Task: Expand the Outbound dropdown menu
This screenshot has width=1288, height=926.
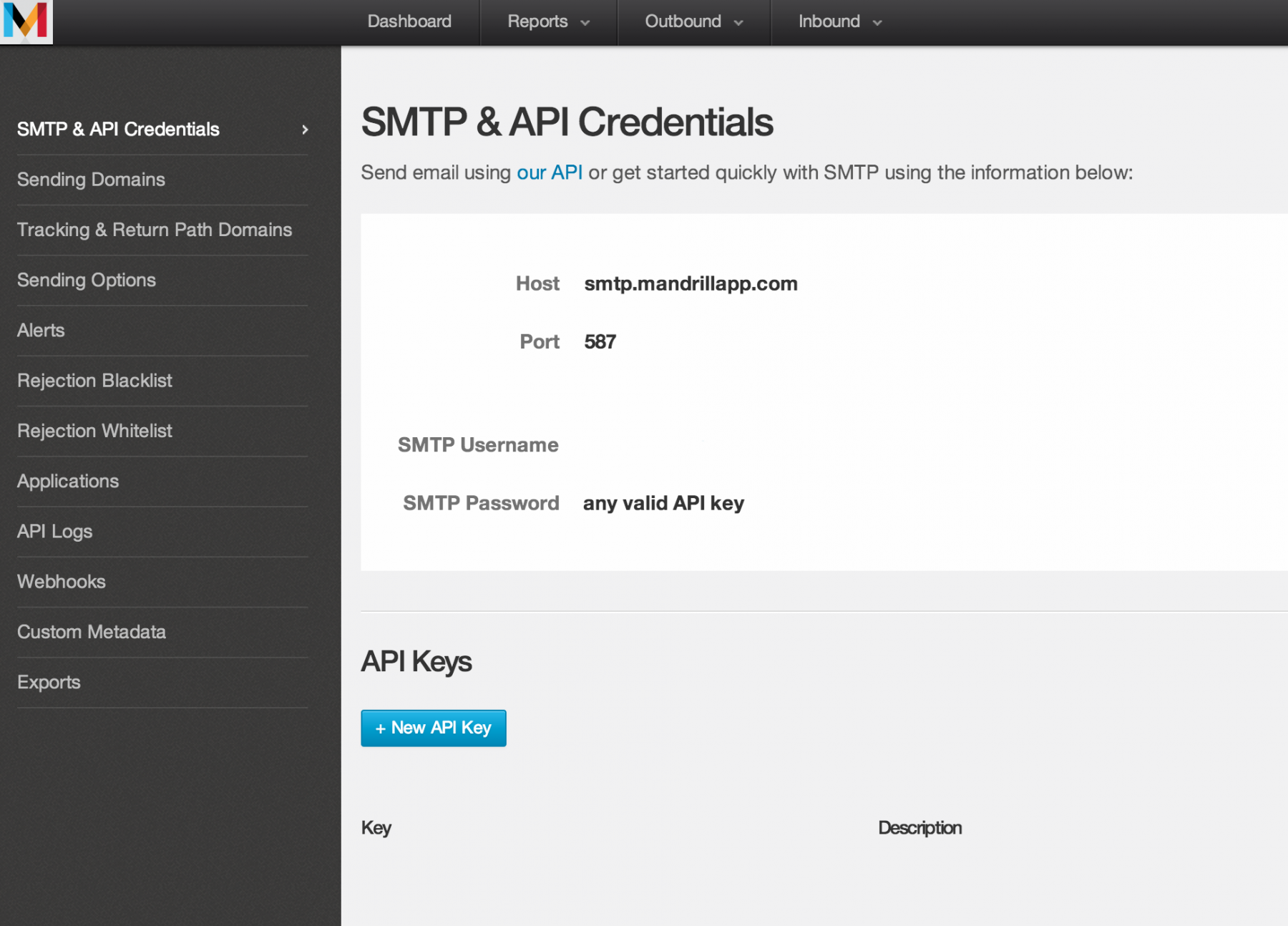Action: tap(692, 21)
